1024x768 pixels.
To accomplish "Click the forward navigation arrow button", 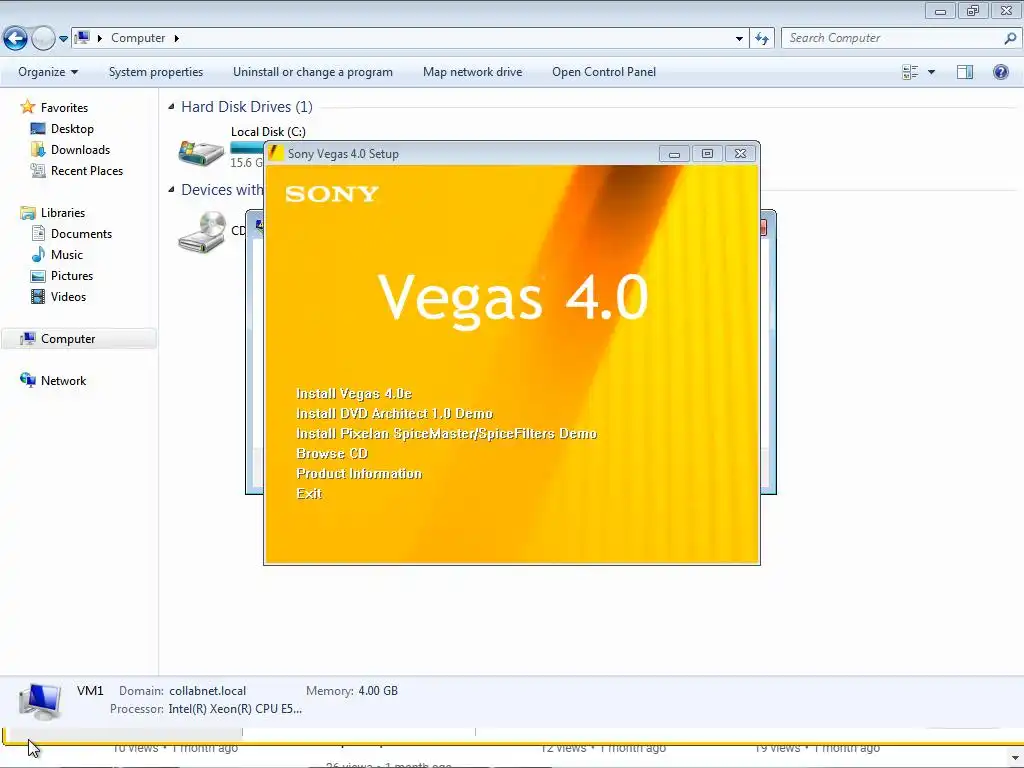I will click(x=43, y=38).
